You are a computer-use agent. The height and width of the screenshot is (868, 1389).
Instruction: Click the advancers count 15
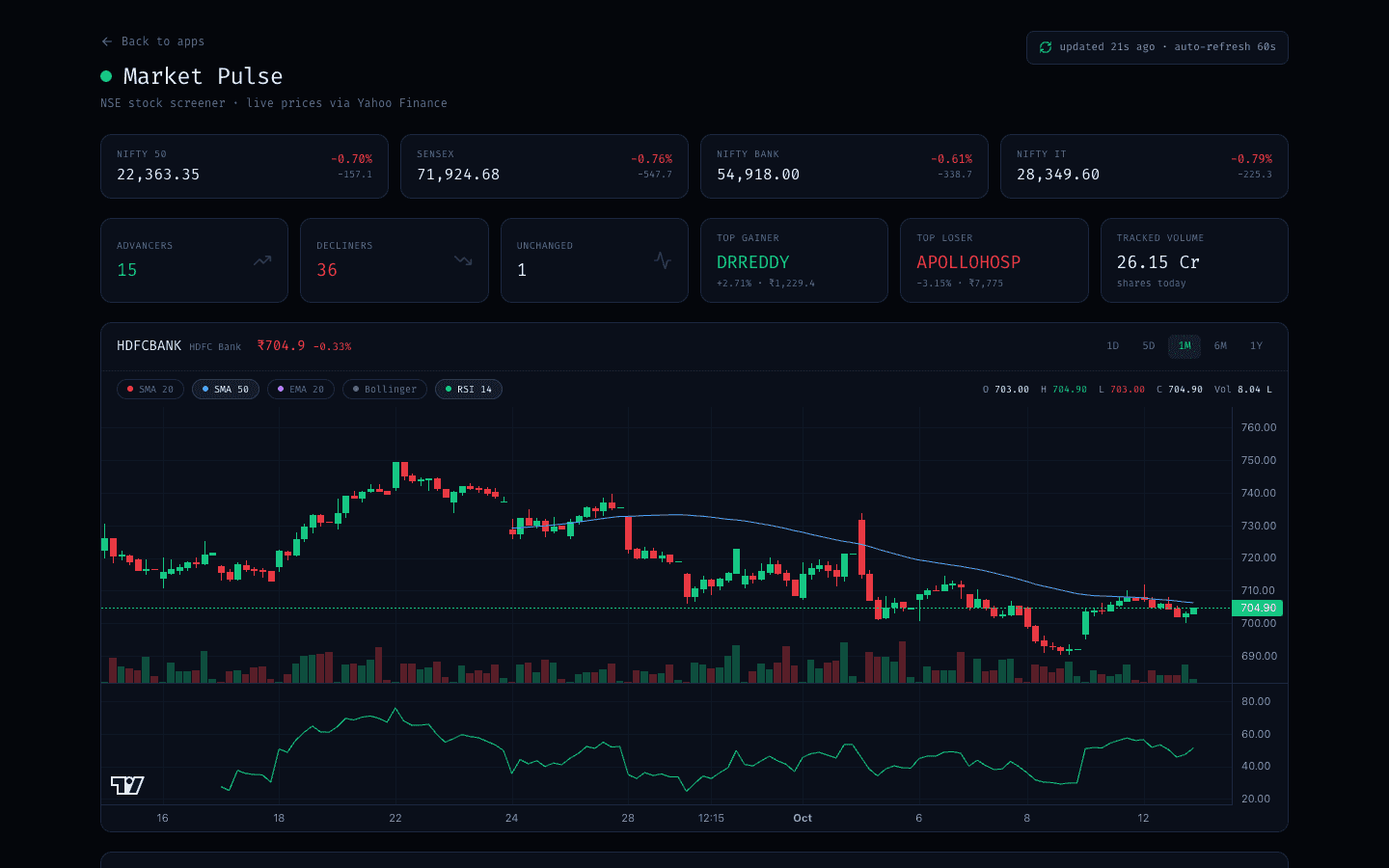pyautogui.click(x=127, y=270)
